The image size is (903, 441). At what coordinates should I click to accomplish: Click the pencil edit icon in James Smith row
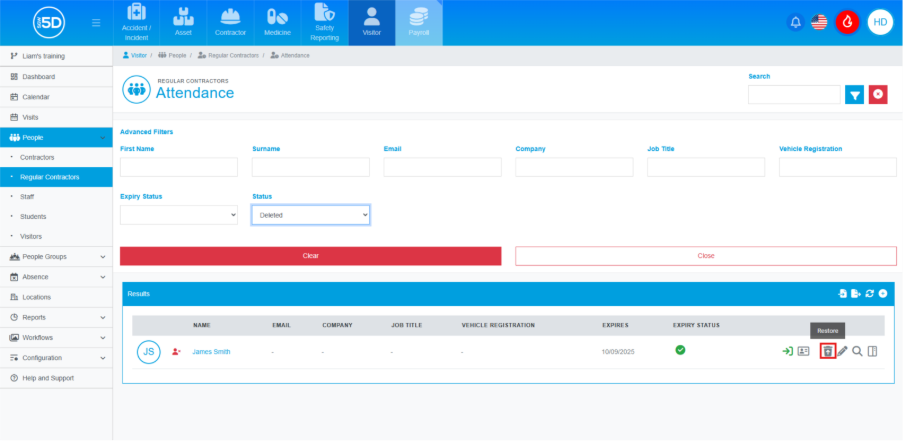pyautogui.click(x=842, y=351)
